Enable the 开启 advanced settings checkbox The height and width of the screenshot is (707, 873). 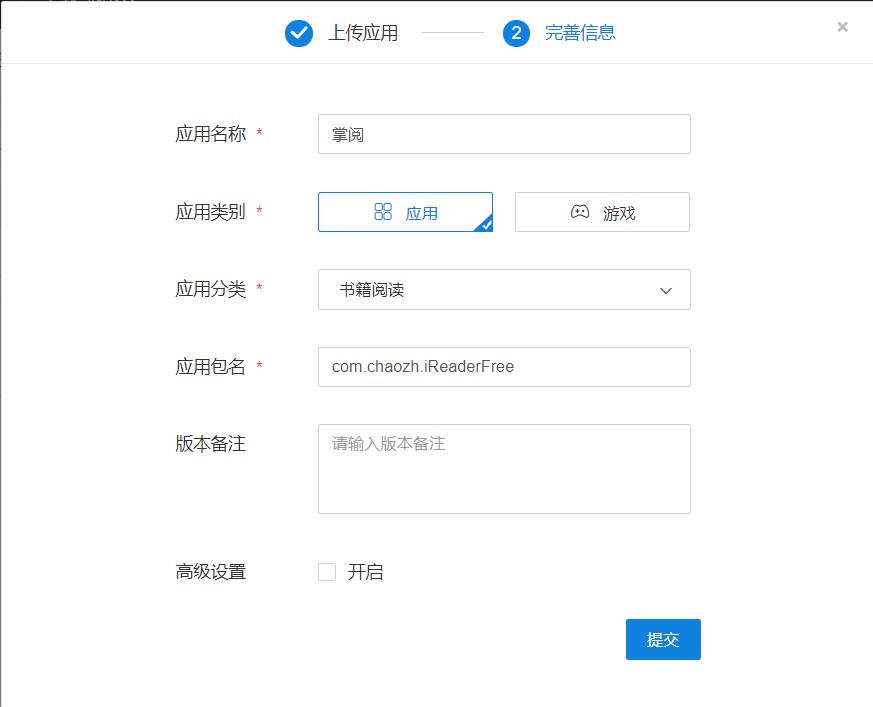coord(327,572)
